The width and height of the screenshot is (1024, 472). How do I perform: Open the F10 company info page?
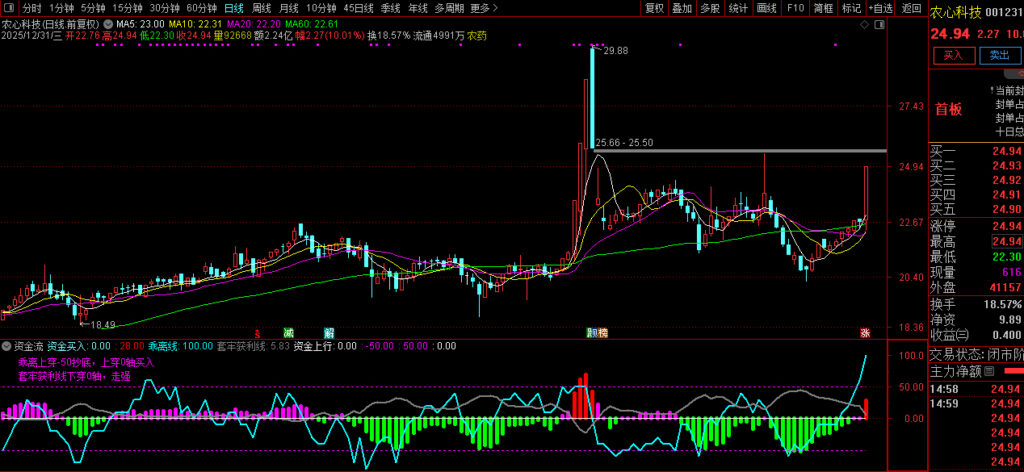pyautogui.click(x=795, y=8)
